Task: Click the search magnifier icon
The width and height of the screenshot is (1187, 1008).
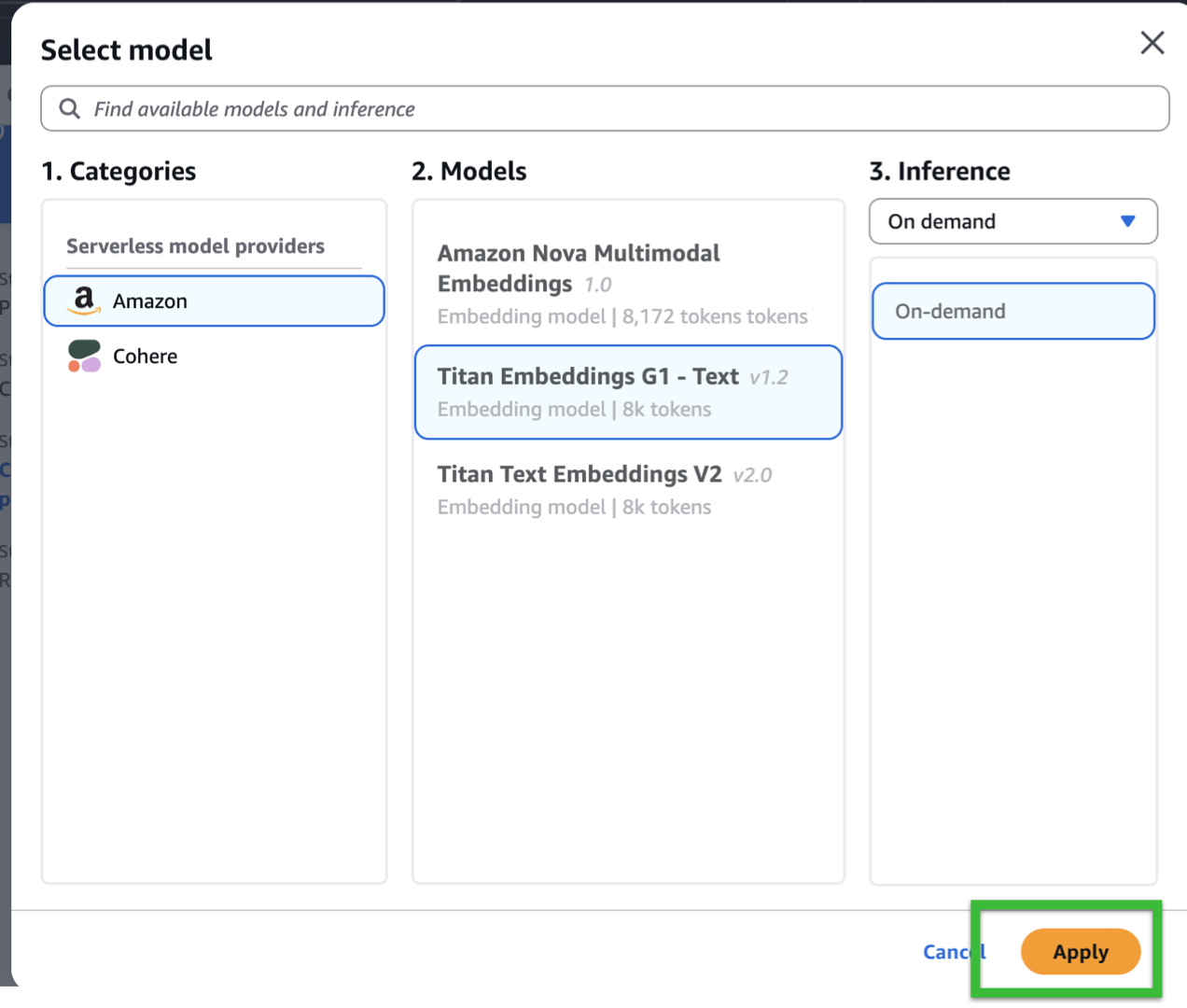Action: 70,108
